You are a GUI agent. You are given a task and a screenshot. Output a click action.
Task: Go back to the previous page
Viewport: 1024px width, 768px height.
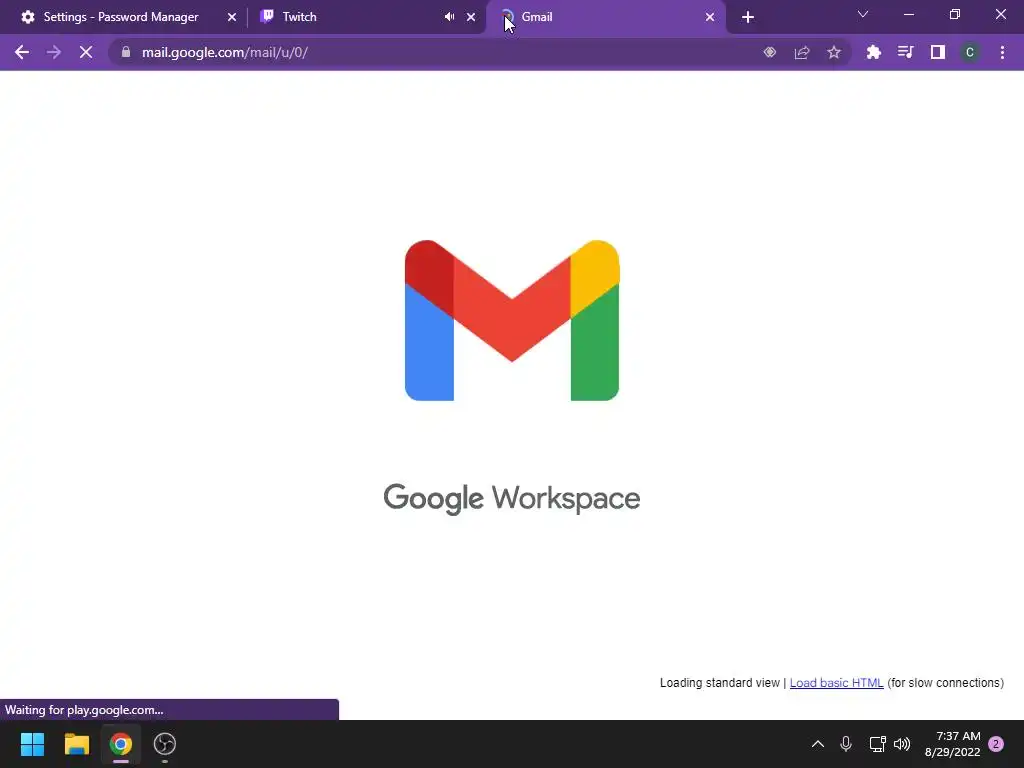[22, 52]
